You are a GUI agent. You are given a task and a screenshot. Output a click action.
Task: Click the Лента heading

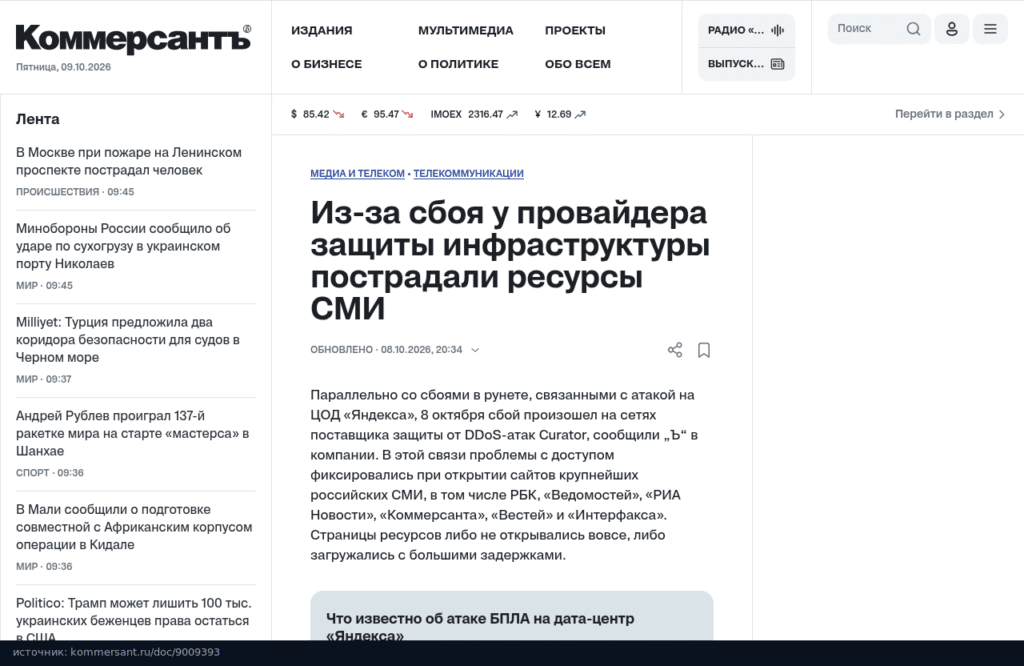[37, 119]
